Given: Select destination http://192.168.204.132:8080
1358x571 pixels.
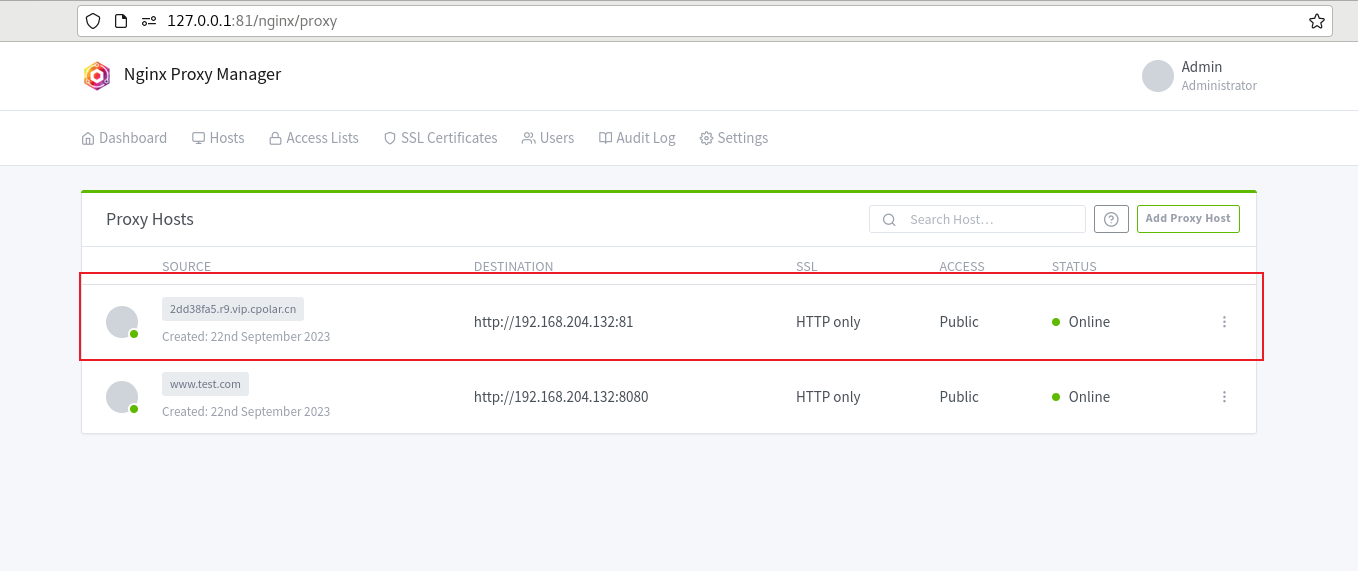Looking at the screenshot, I should [x=561, y=397].
